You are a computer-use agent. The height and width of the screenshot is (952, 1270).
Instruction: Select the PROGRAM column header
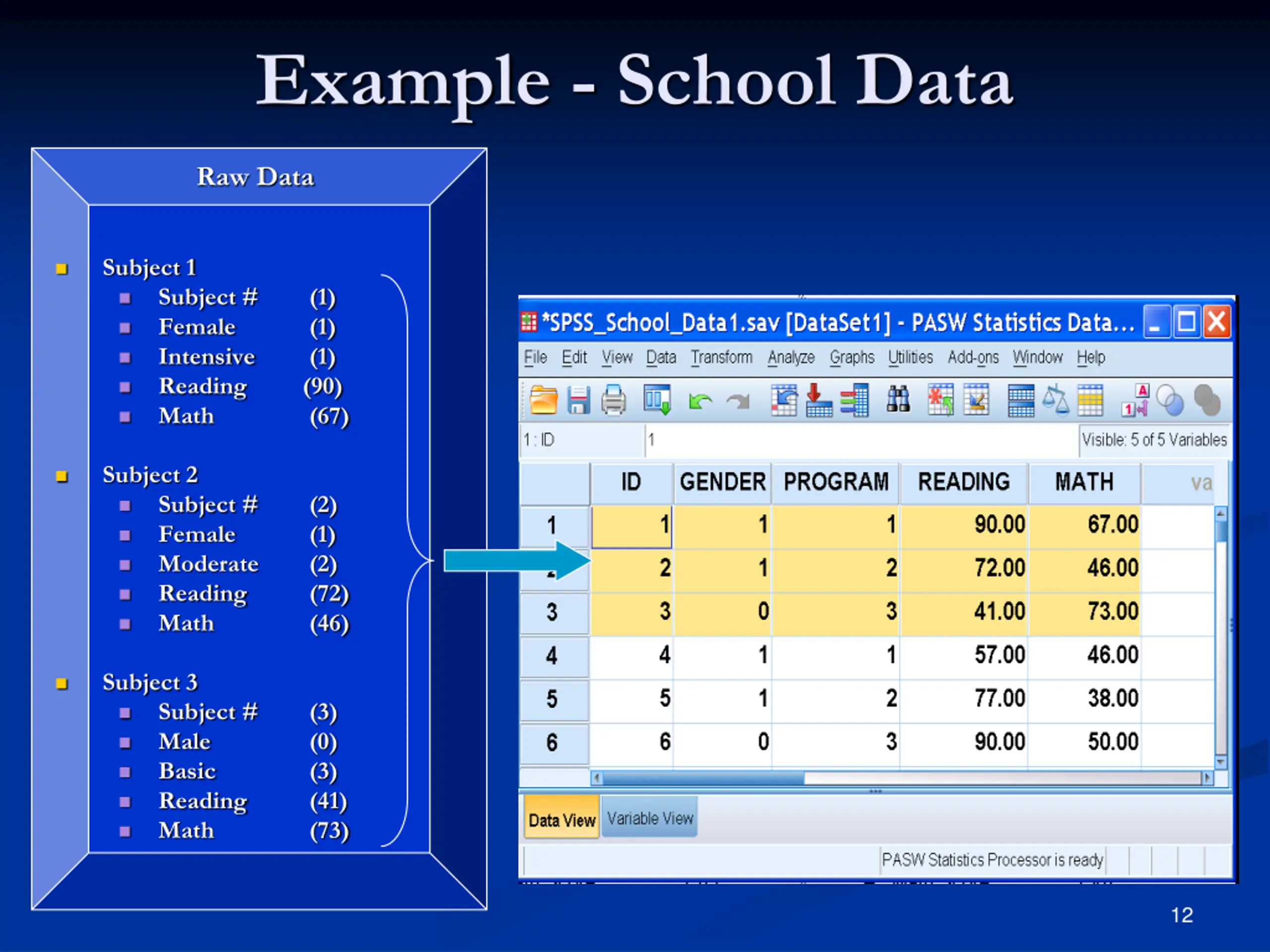tap(836, 482)
